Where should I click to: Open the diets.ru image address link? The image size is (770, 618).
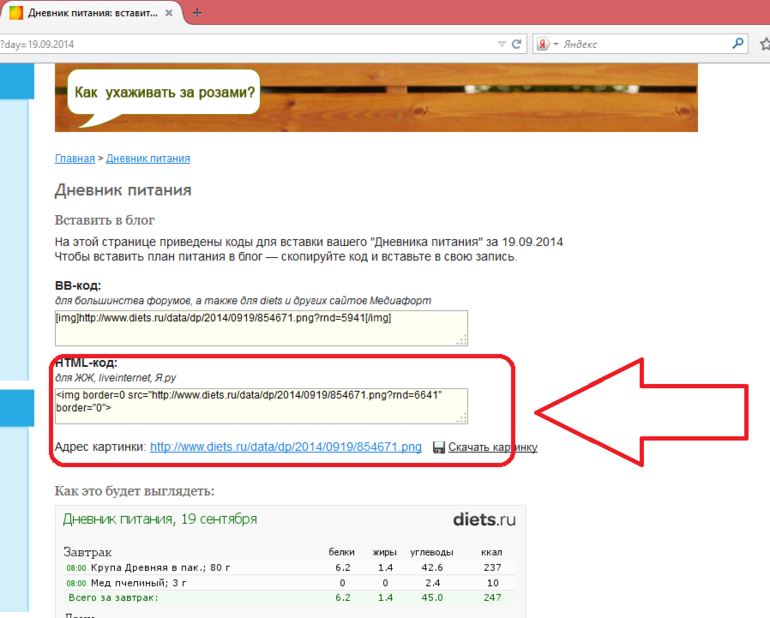click(x=286, y=447)
